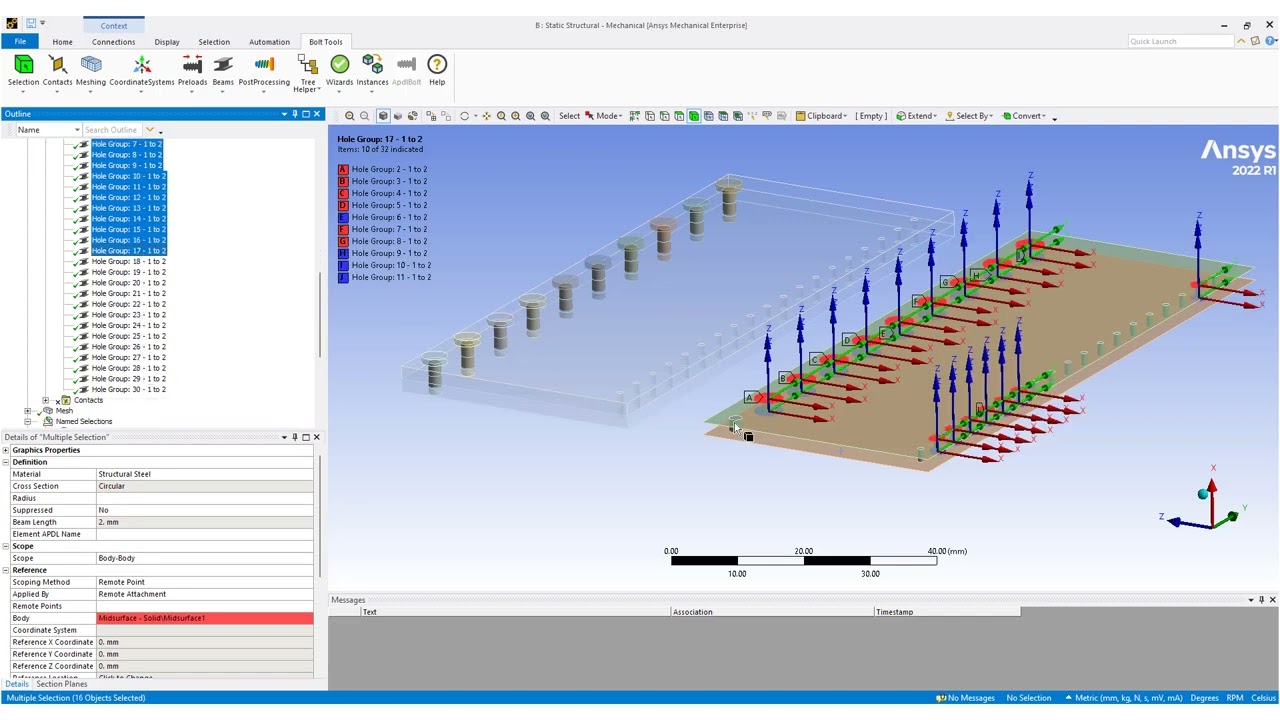This screenshot has height=720, width=1280.
Task: Open the Preloads tool
Action: (192, 71)
